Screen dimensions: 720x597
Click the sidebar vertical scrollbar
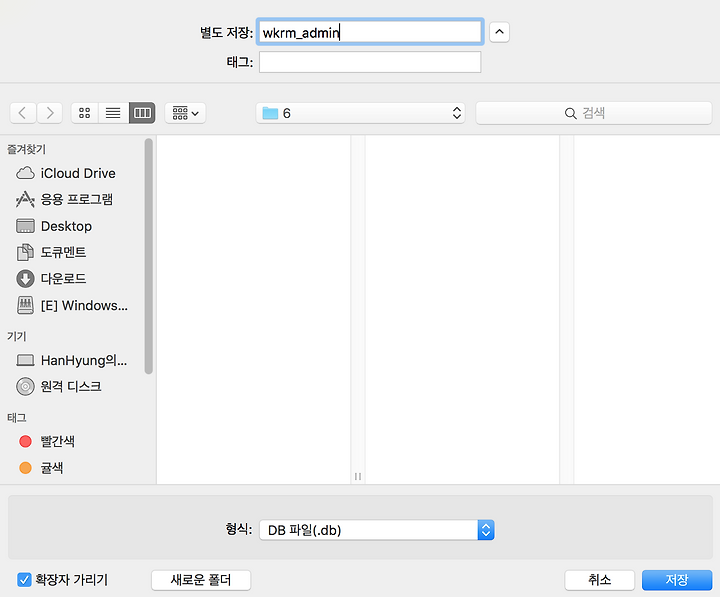148,256
